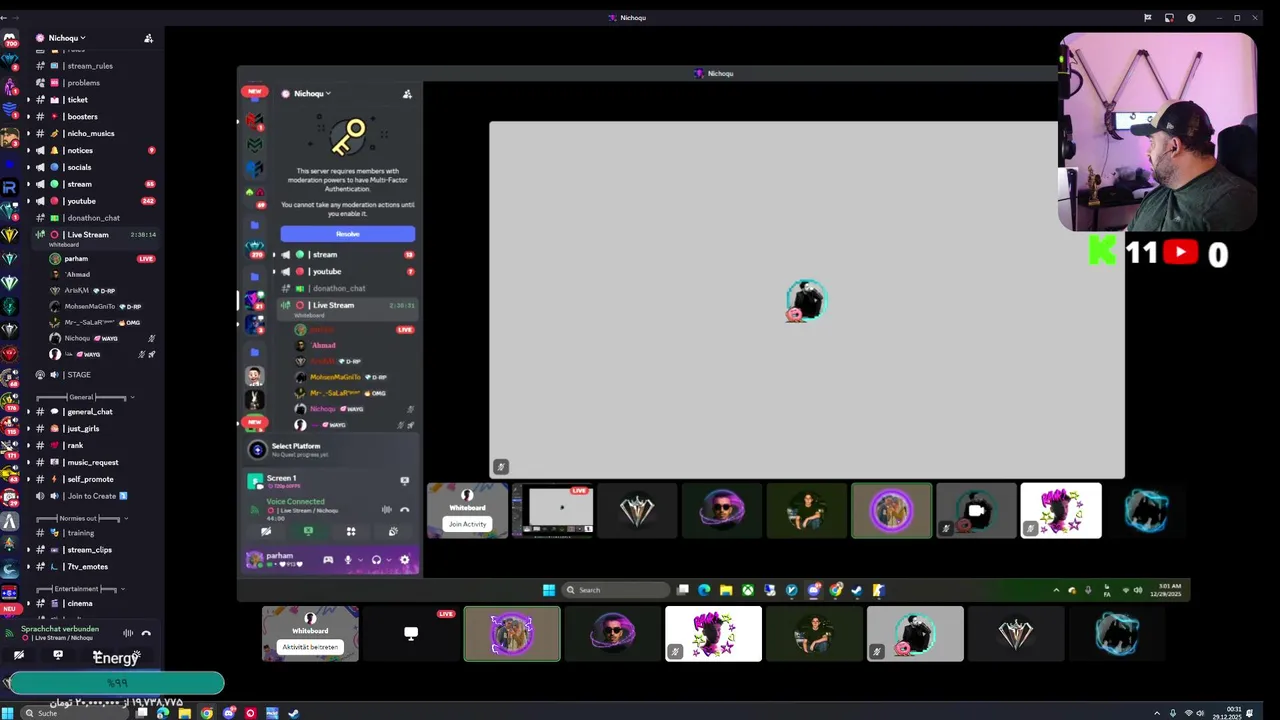Click Join Activity in streamed Whiteboard tile
The width and height of the screenshot is (1280, 720).
[x=467, y=524]
